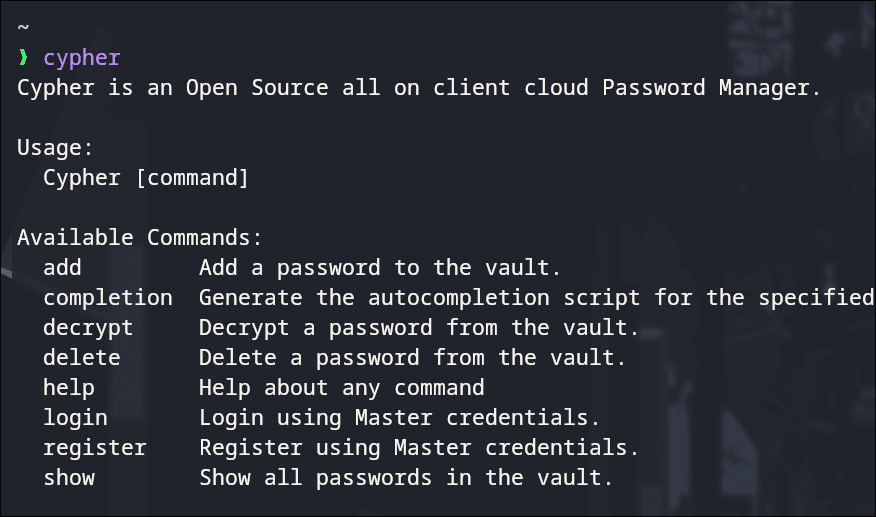Click 'Add a password to the vault' text
This screenshot has height=517, width=876.
[x=380, y=268]
